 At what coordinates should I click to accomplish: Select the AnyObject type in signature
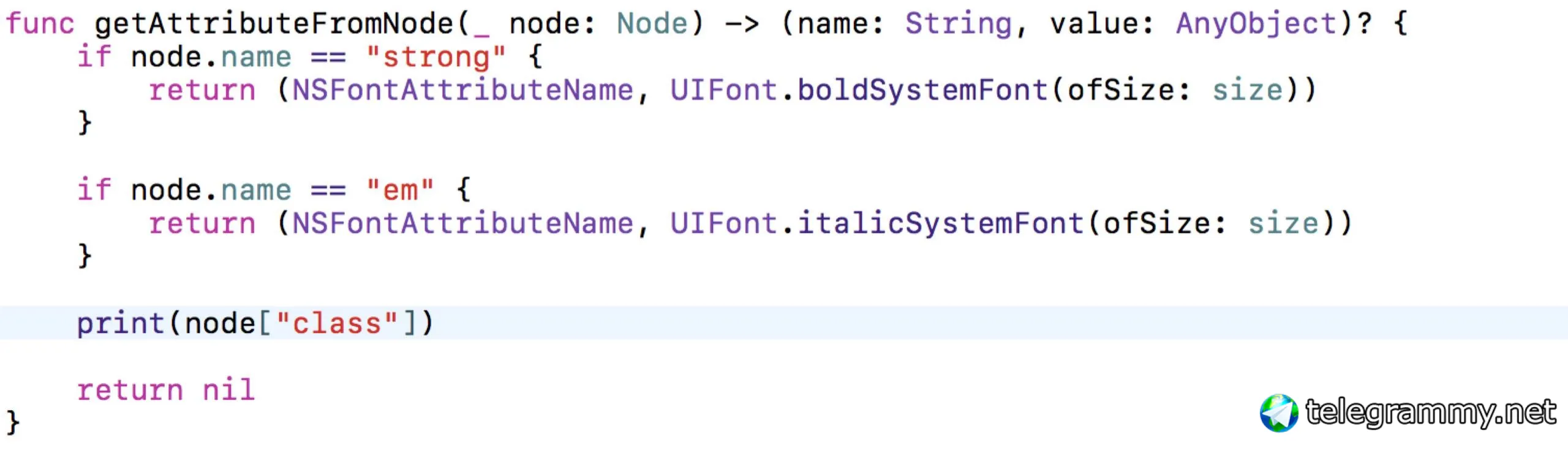1256,24
